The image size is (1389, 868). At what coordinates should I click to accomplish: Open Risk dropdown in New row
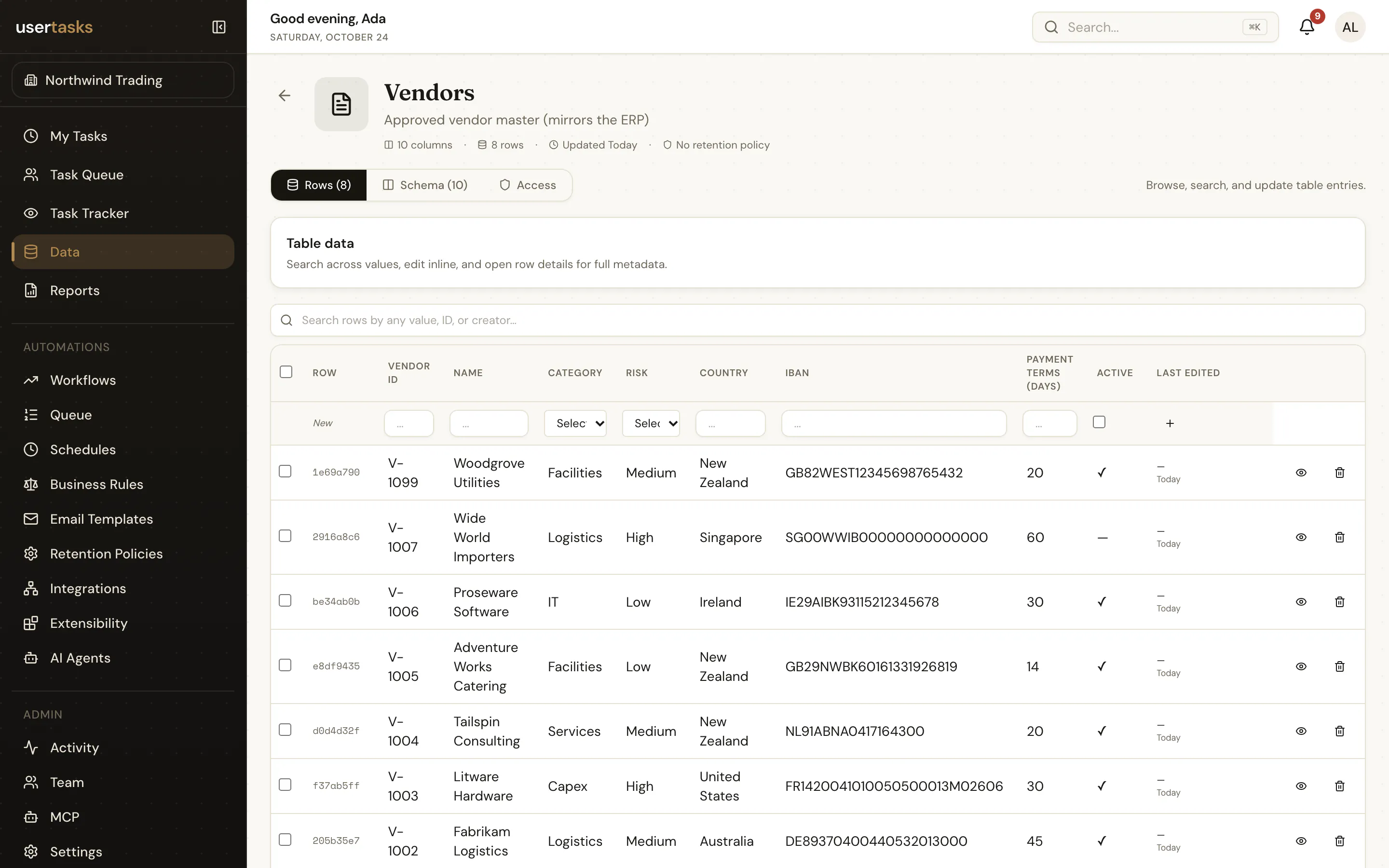click(651, 423)
